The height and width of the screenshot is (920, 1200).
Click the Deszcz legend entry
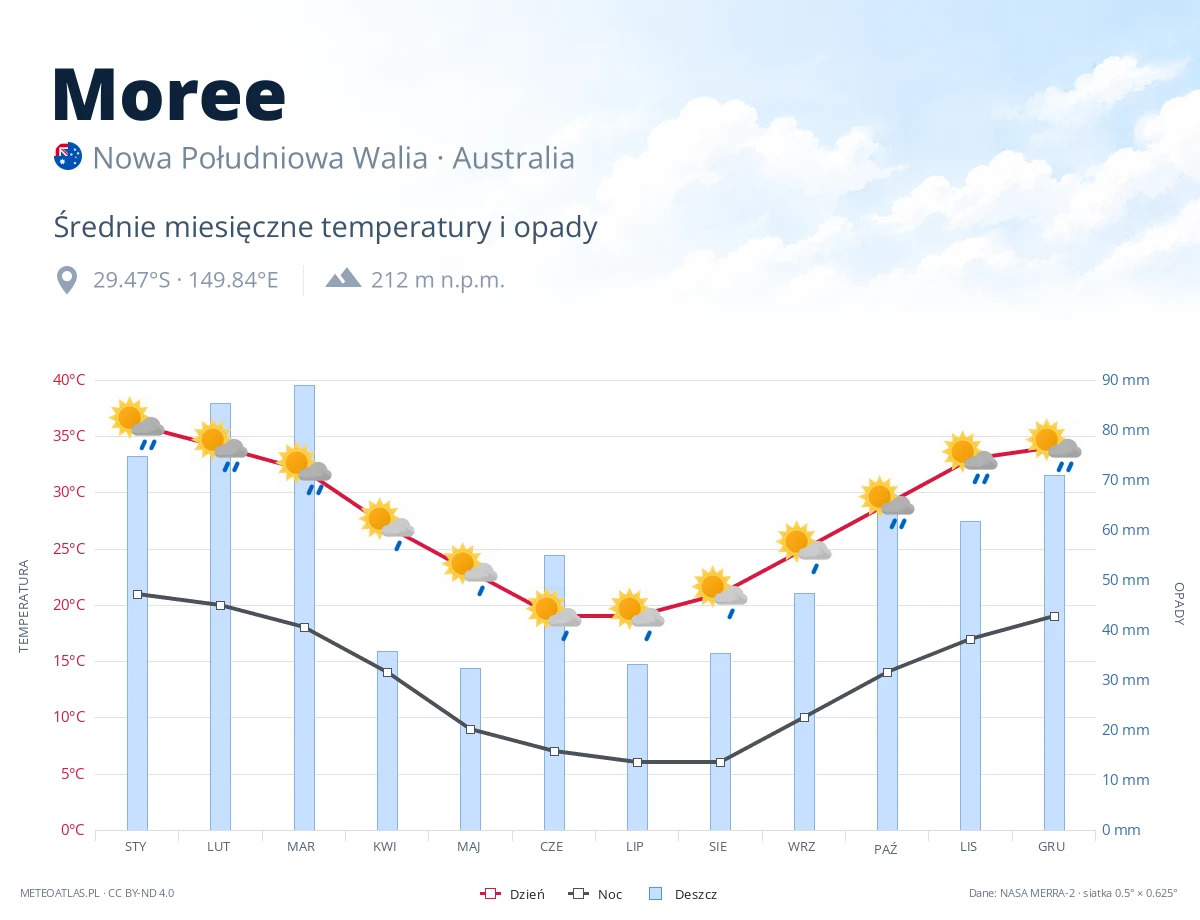click(x=682, y=894)
